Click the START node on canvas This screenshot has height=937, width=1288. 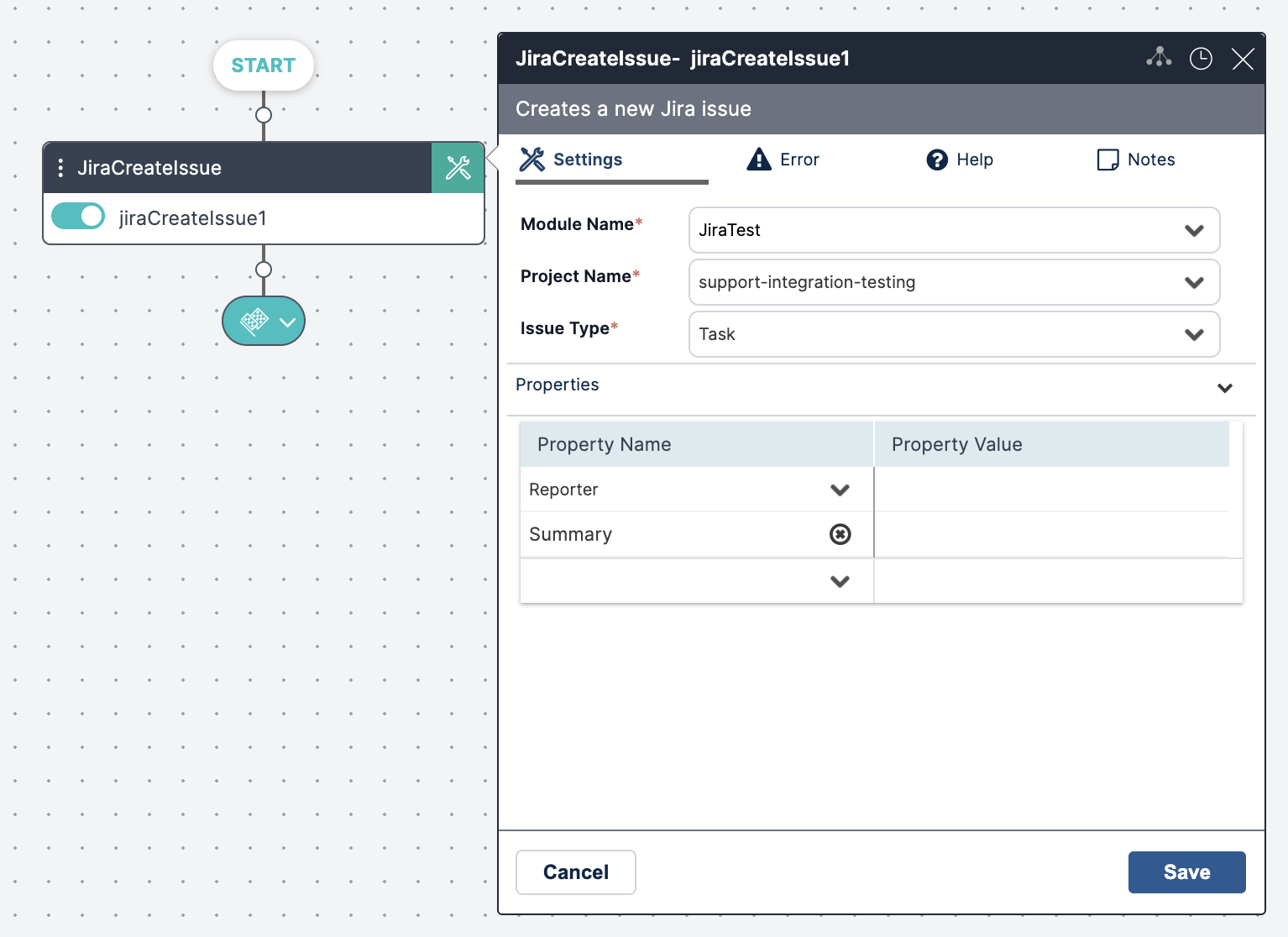(263, 65)
